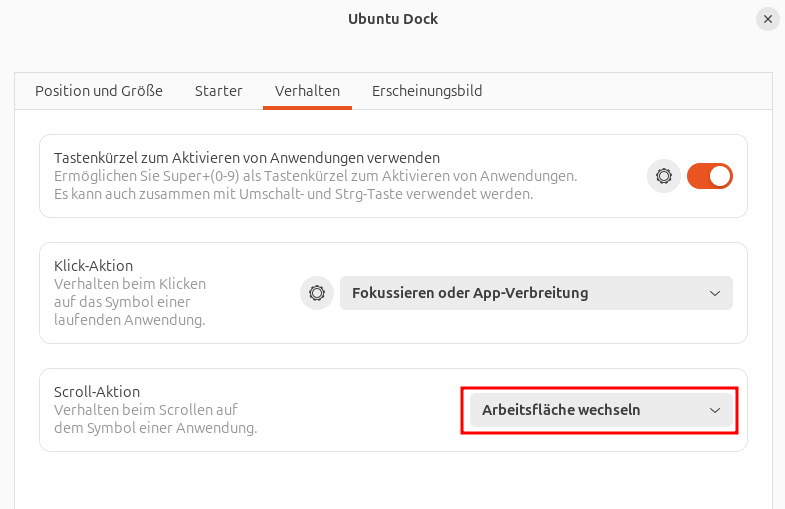Click the Klick-Aktion label
The width and height of the screenshot is (785, 509).
pos(93,266)
